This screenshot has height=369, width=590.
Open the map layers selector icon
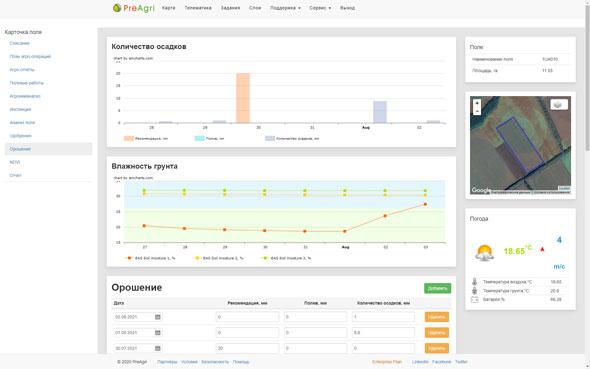pyautogui.click(x=559, y=105)
